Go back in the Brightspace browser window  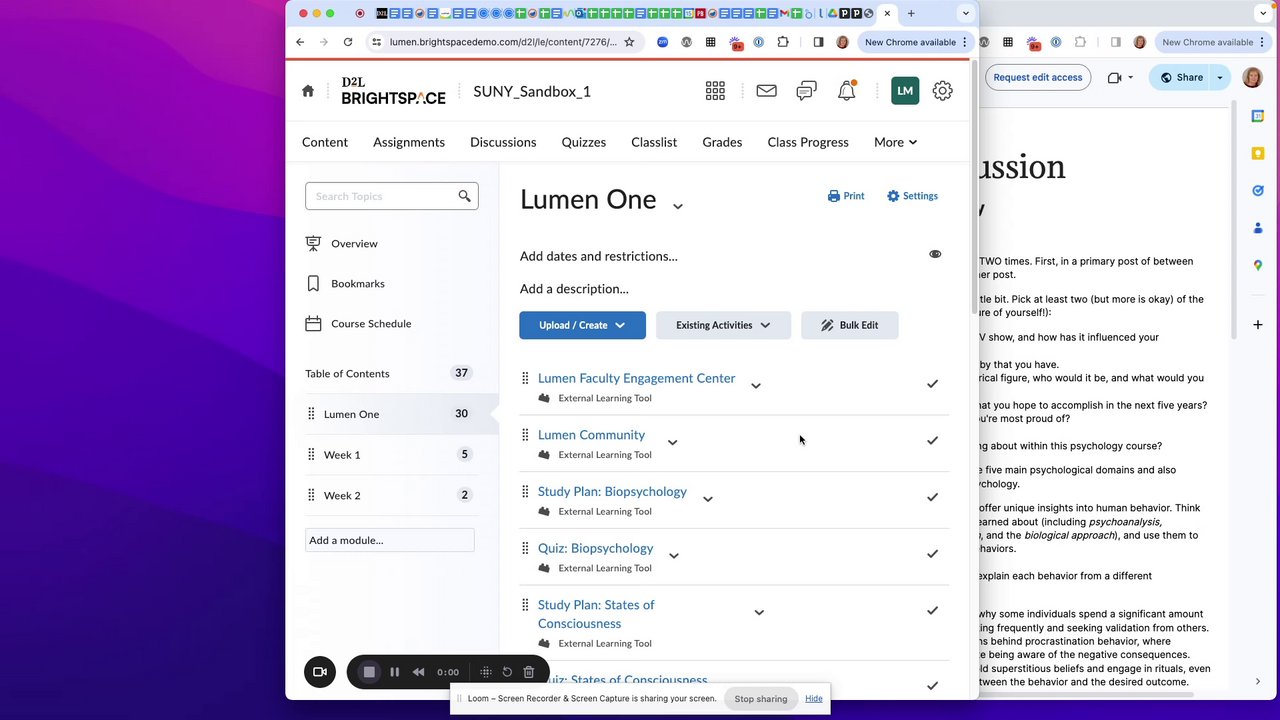pos(300,42)
